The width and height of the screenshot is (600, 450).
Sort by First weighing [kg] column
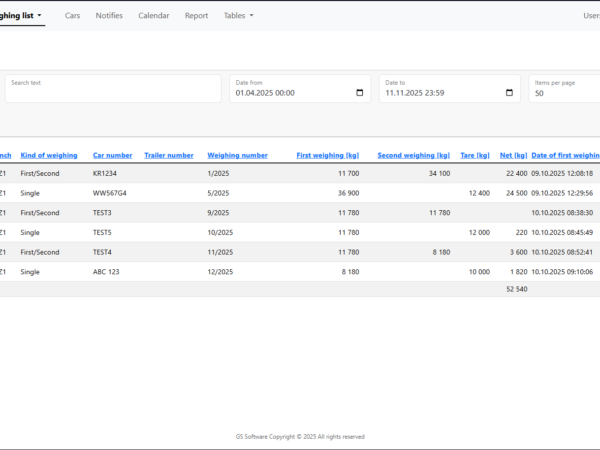point(328,155)
